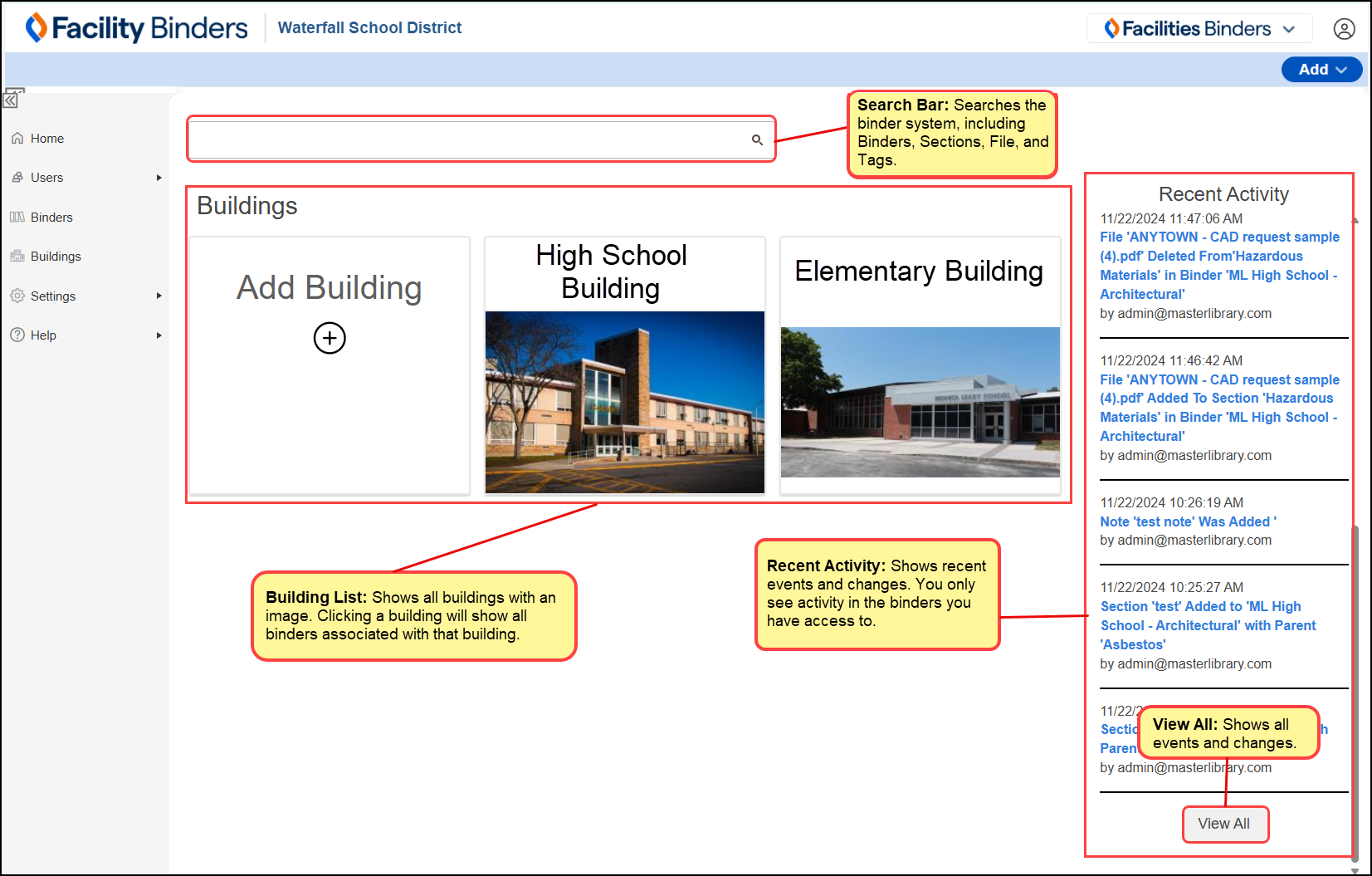Click the Users icon in the sidebar
This screenshot has height=876, width=1372.
[17, 178]
